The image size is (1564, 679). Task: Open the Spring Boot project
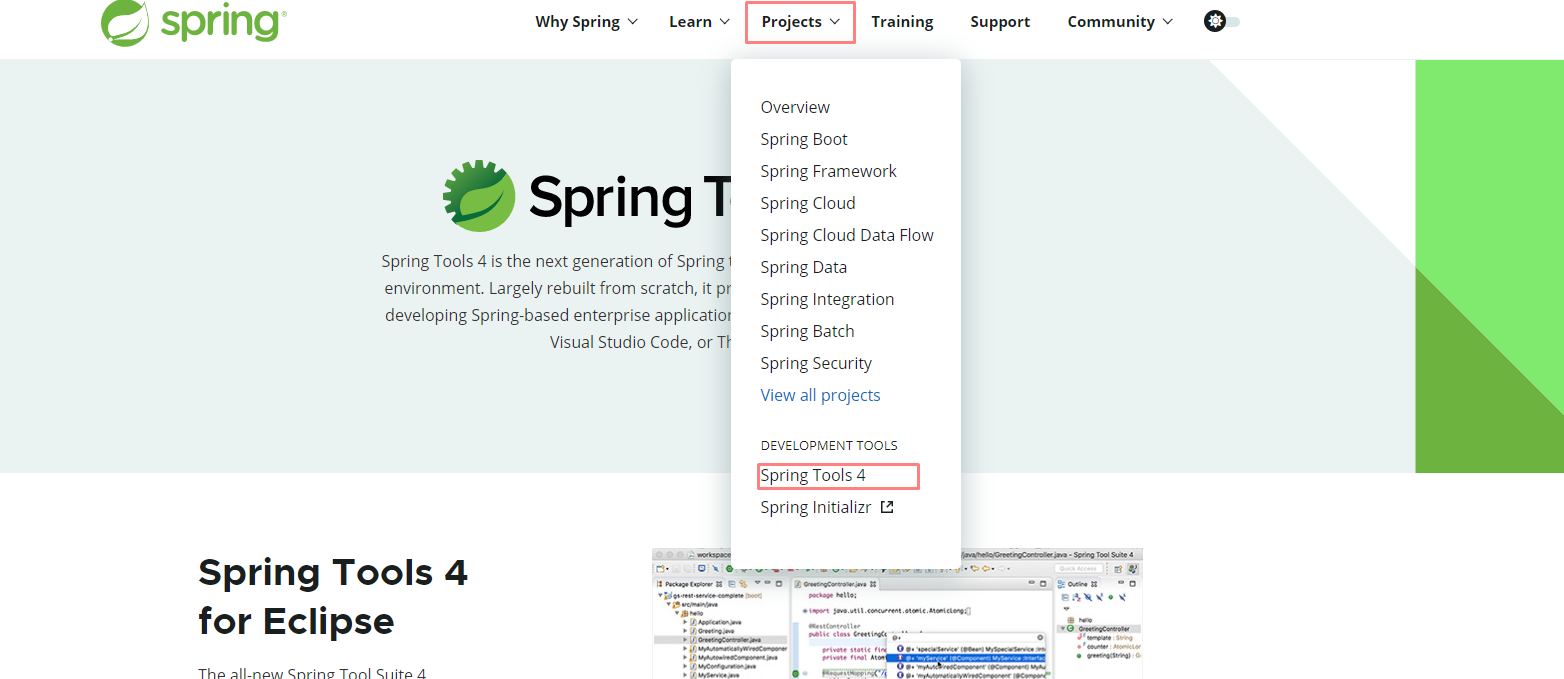pos(804,139)
